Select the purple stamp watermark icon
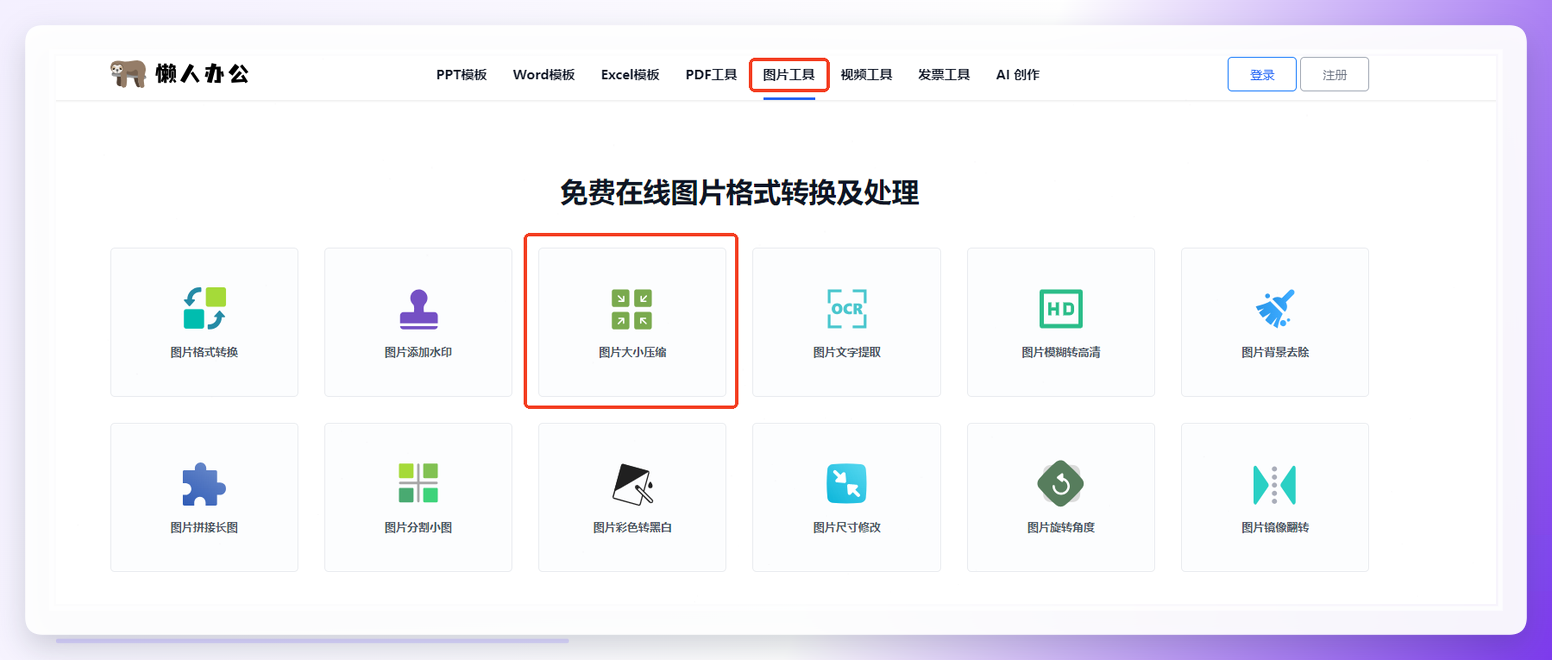The width and height of the screenshot is (1552, 660). tap(418, 310)
